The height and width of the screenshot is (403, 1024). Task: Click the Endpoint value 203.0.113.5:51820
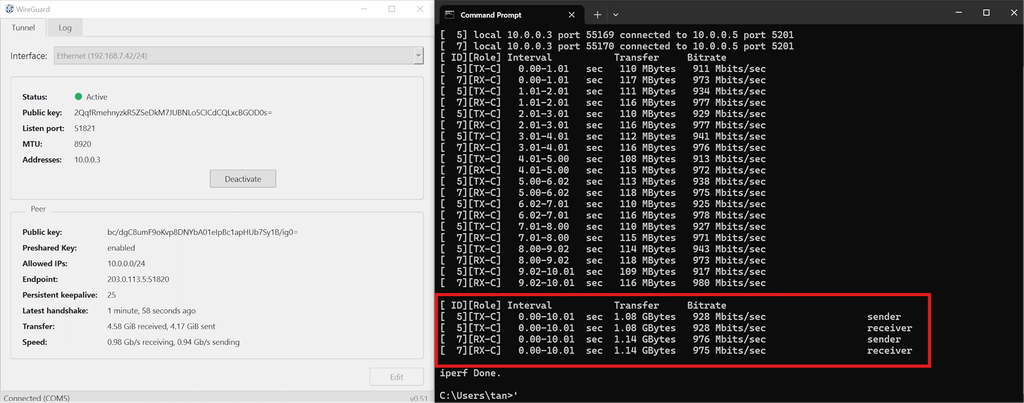pyautogui.click(x=138, y=279)
